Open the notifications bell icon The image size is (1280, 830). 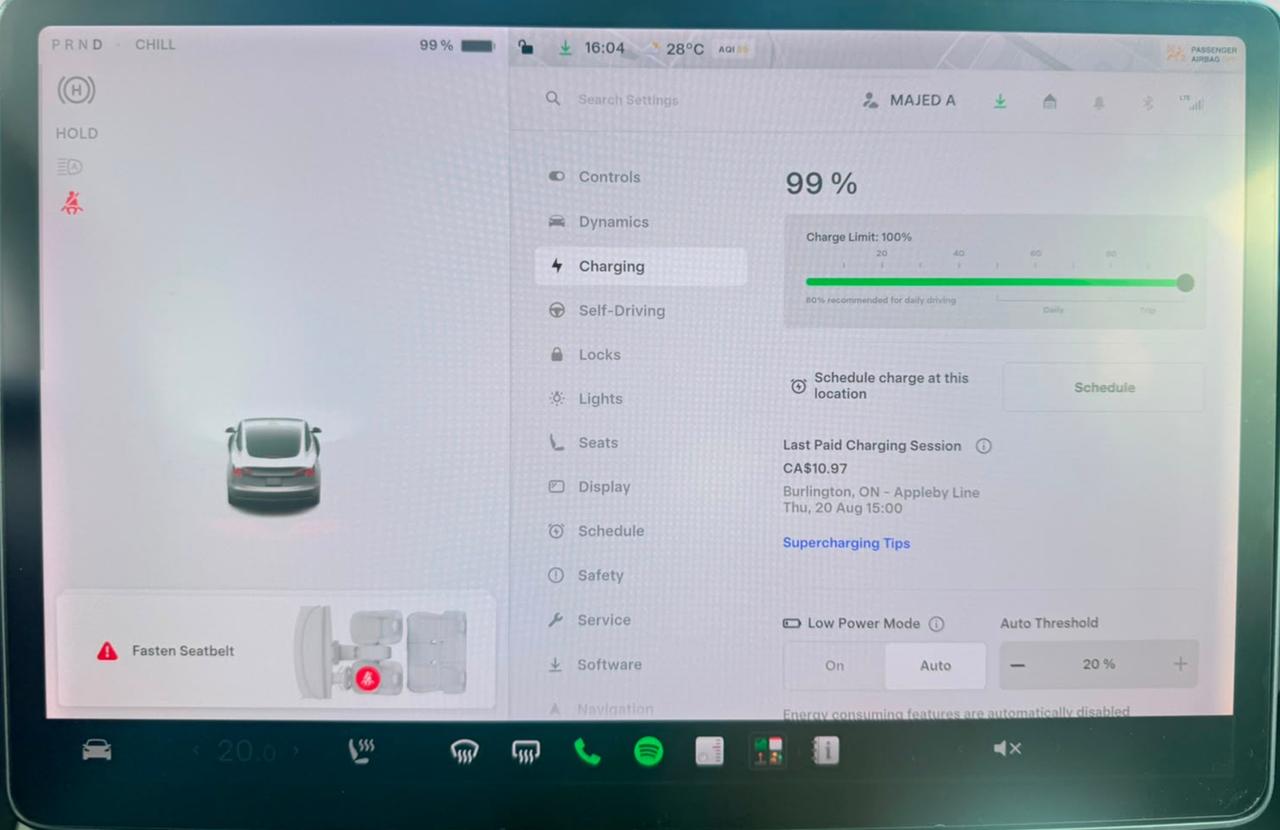[x=1098, y=102]
